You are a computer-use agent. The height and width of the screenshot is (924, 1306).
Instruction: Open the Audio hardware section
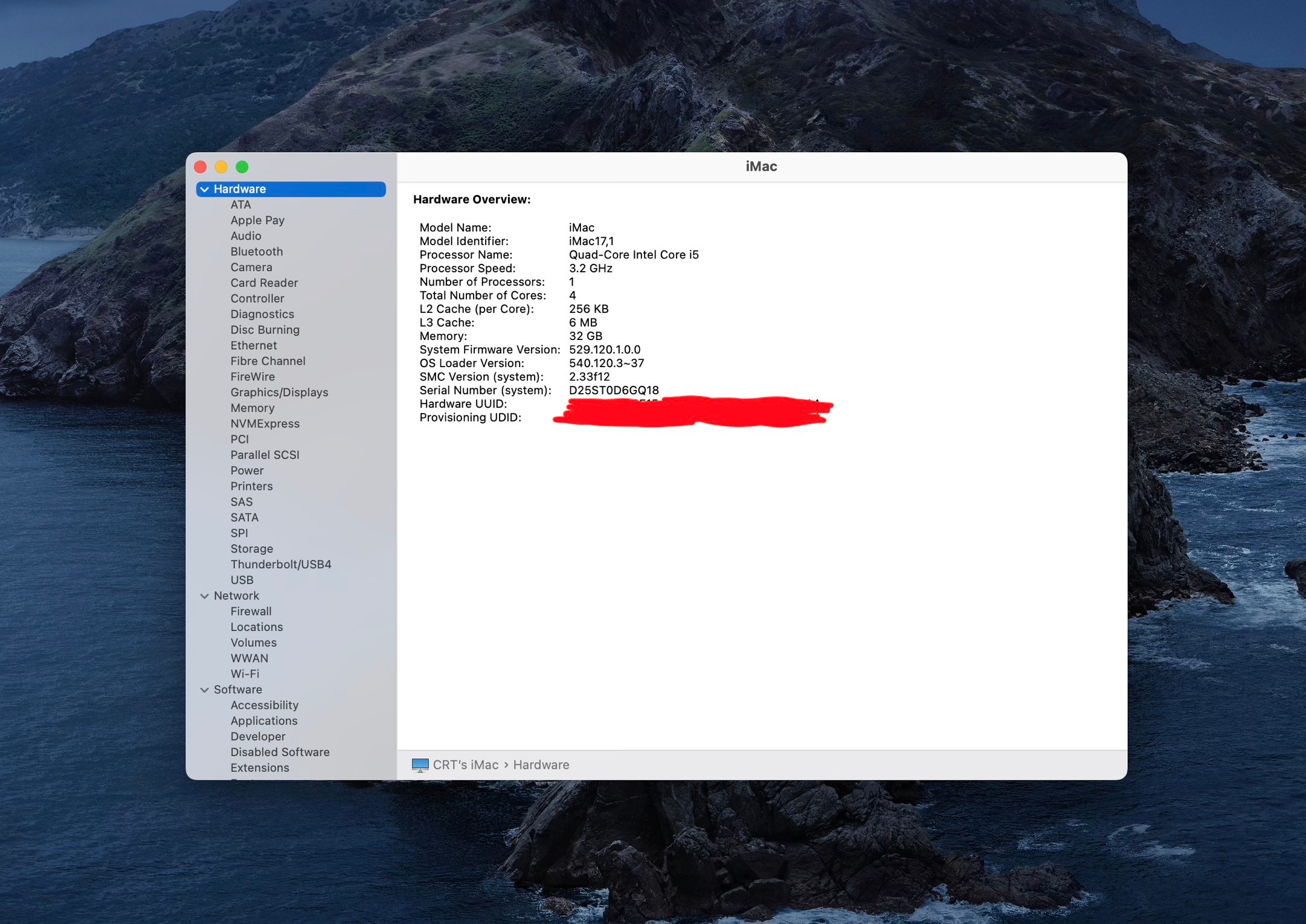(246, 236)
